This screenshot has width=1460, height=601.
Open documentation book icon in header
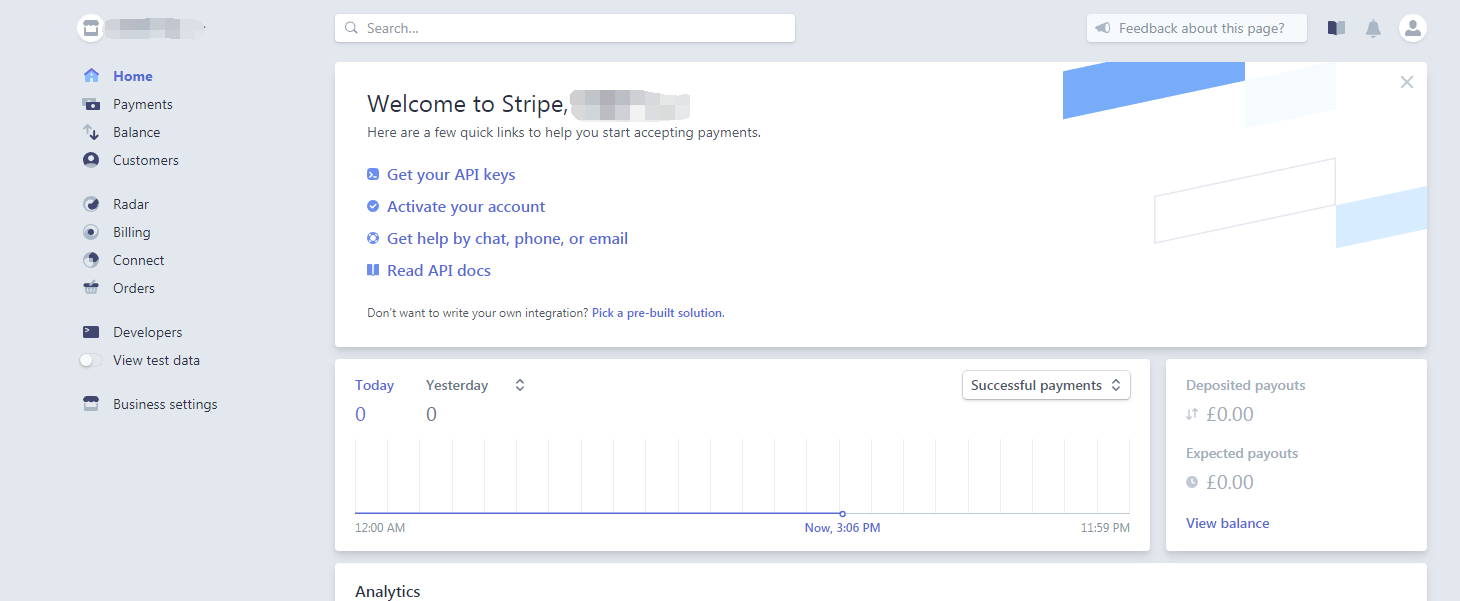coord(1336,28)
